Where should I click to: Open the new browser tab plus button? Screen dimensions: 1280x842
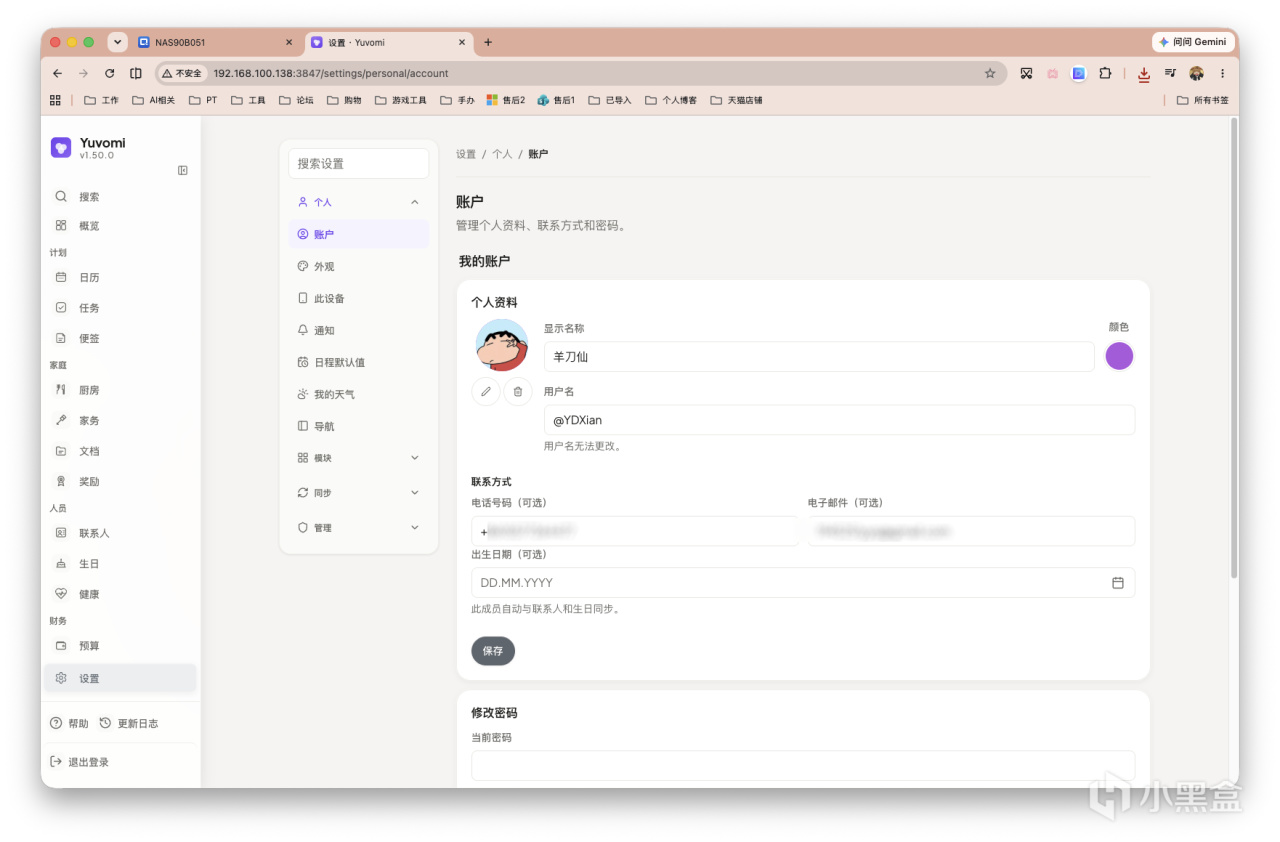coord(488,42)
